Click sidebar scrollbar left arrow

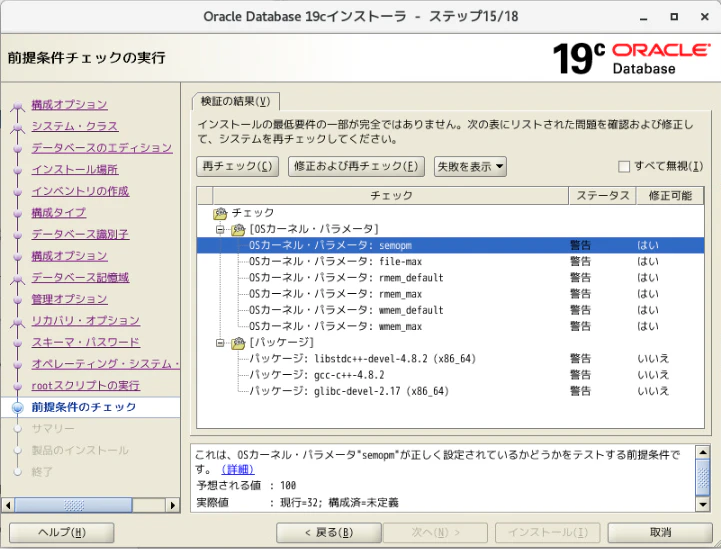click(8, 505)
